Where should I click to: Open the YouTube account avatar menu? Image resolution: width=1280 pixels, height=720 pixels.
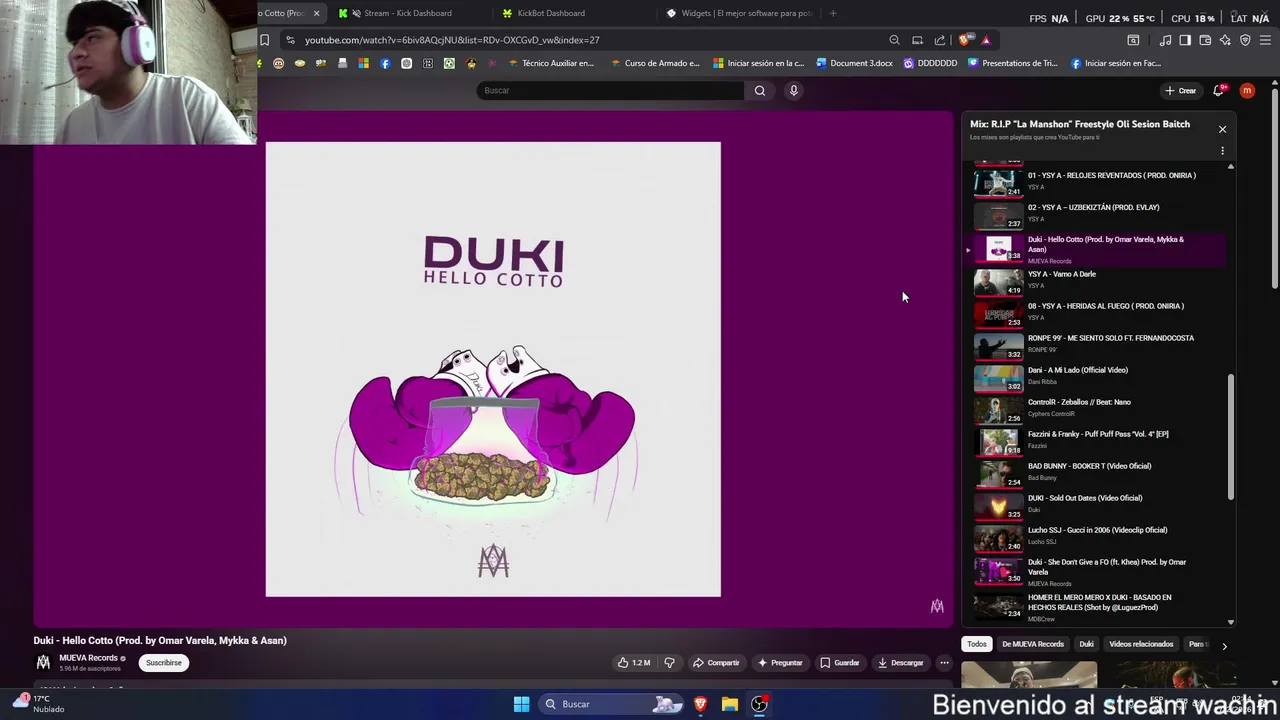click(1247, 91)
